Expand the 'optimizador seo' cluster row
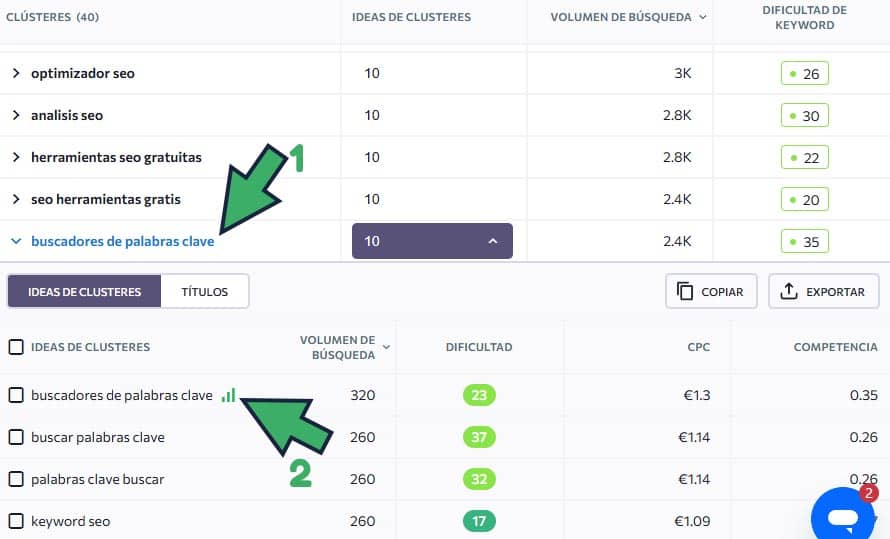The image size is (890, 539). point(16,73)
